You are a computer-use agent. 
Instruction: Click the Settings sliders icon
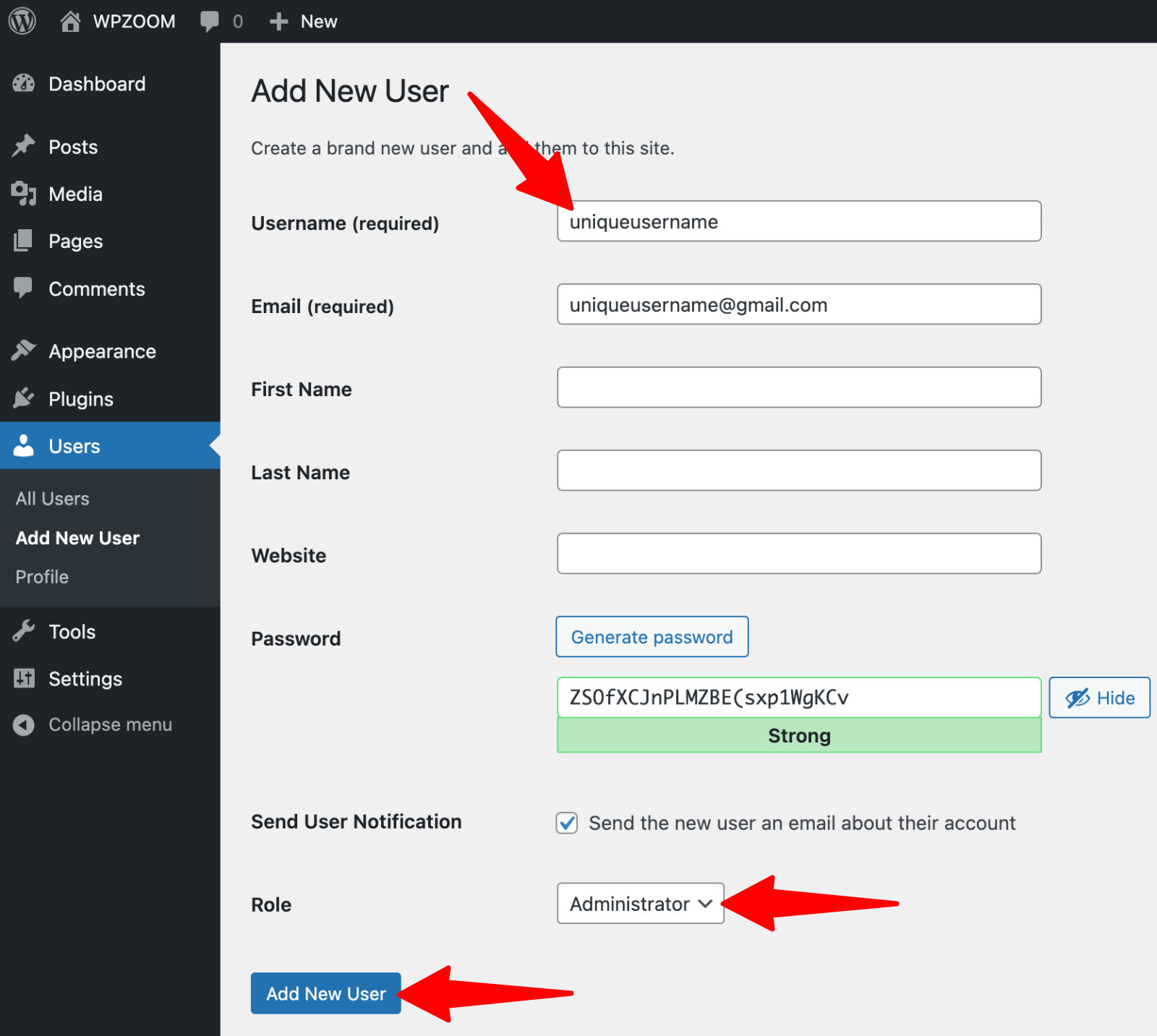tap(24, 678)
